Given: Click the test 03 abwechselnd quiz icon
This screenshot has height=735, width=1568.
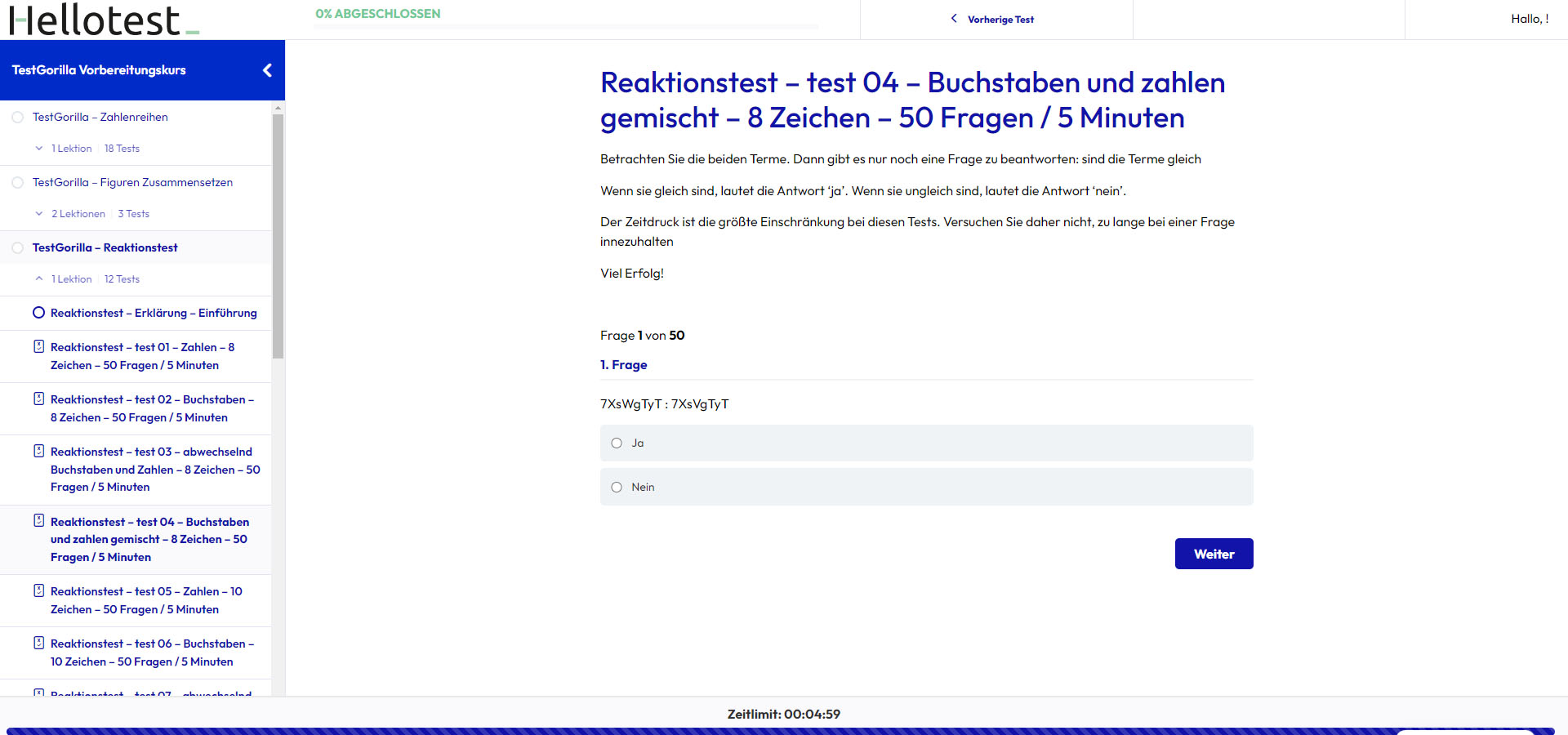Looking at the screenshot, I should (38, 451).
